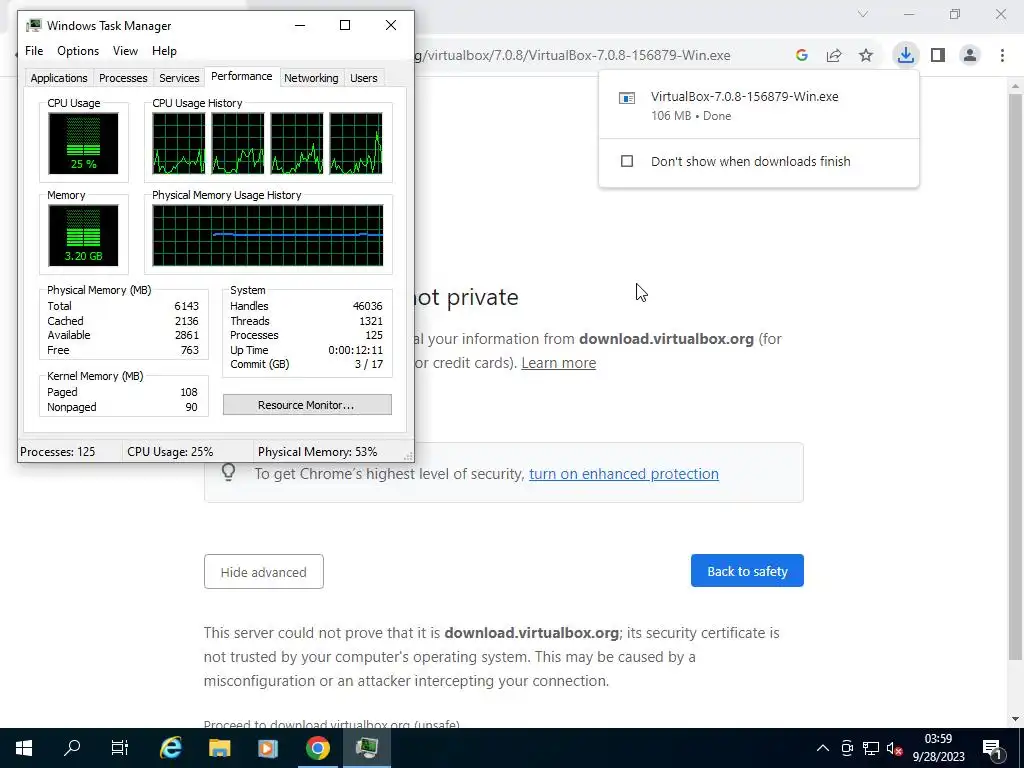
Task: Select the Performance tab
Action: (242, 76)
